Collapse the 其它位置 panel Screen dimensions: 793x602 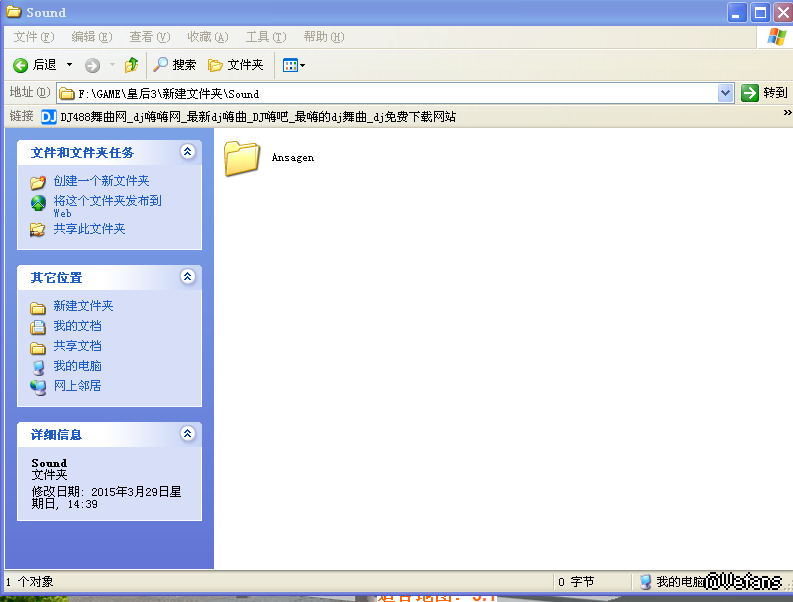188,276
